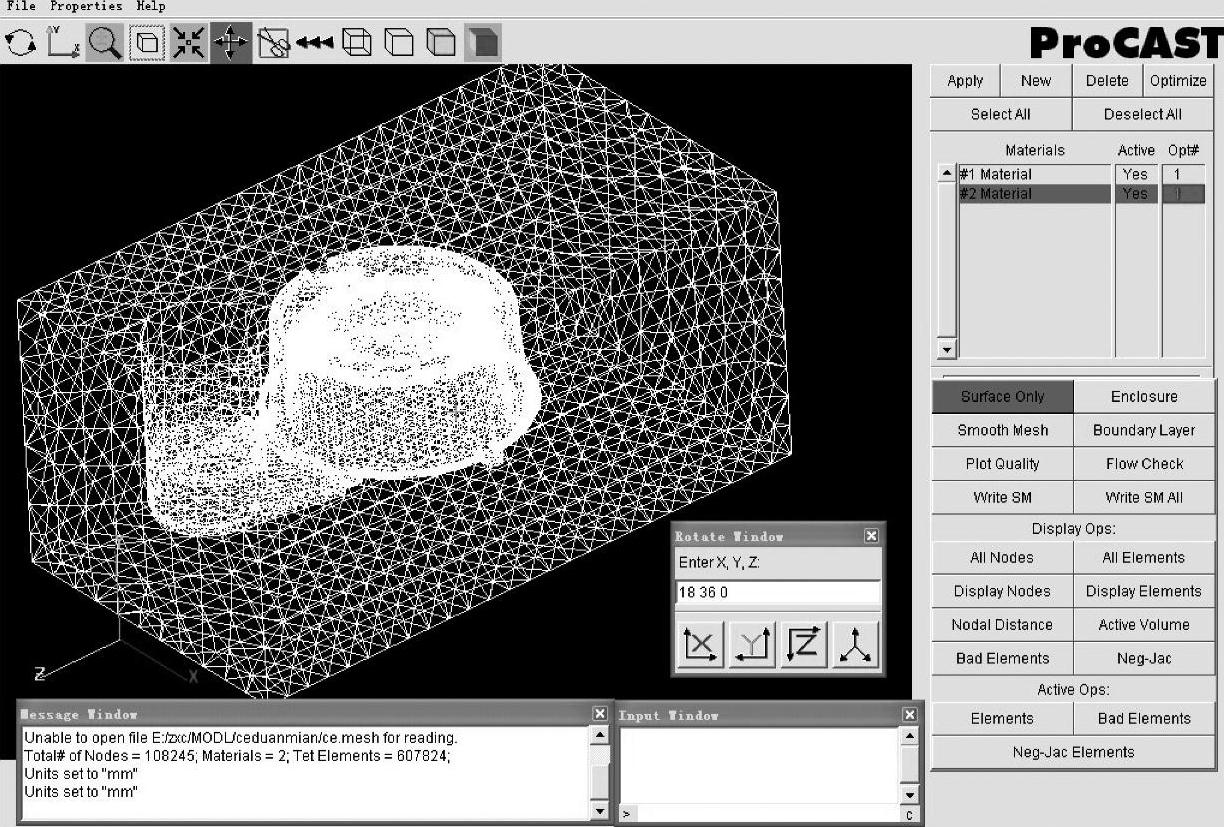Switch to wireframe cube display mode
Viewport: 1224px width, 827px height.
tap(357, 42)
